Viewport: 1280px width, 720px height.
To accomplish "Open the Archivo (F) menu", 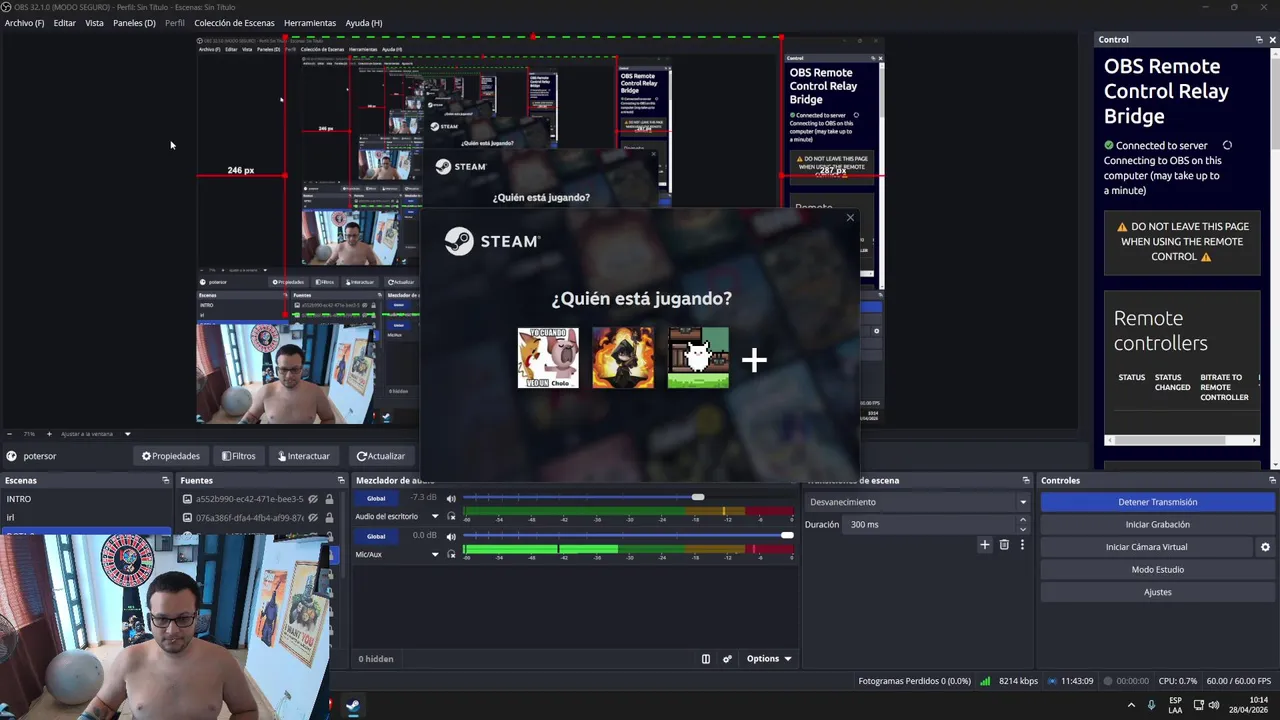I will pos(24,23).
